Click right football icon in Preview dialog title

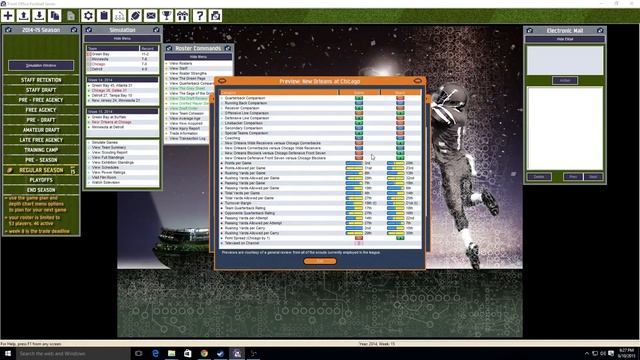tap(418, 81)
